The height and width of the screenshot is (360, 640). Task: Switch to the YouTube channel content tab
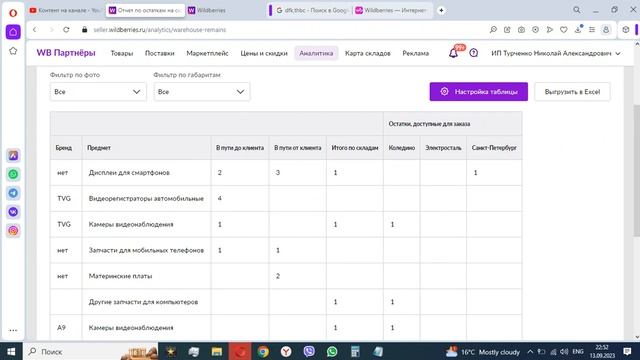pos(65,10)
